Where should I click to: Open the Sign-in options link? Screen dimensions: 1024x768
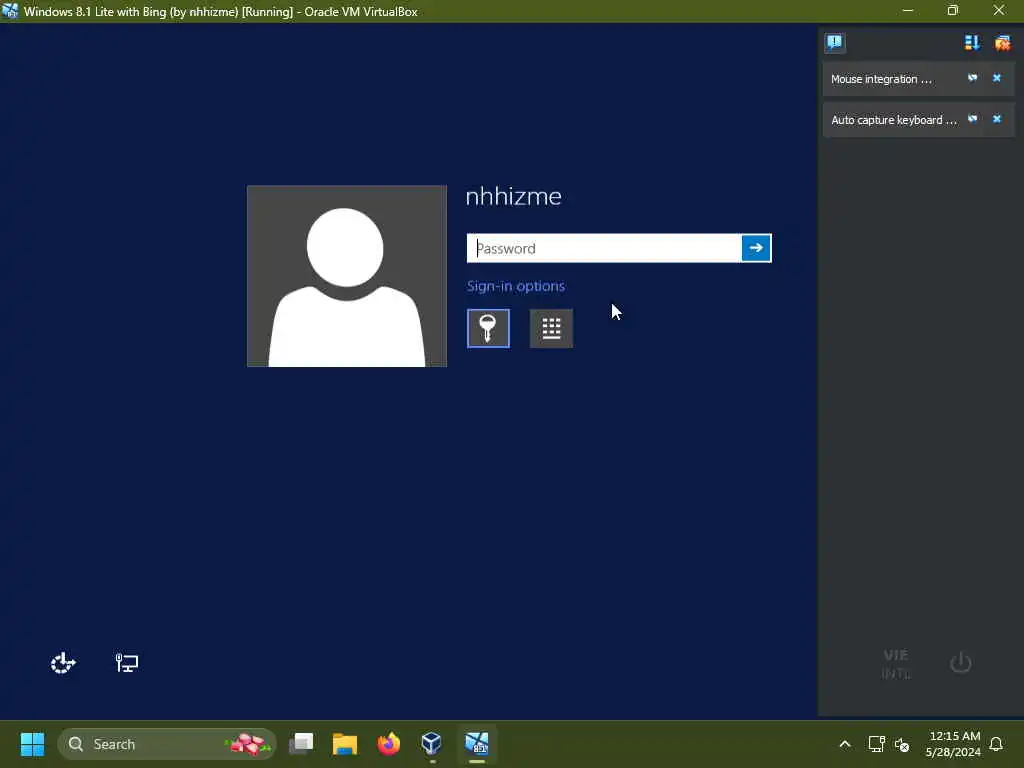pyautogui.click(x=516, y=286)
